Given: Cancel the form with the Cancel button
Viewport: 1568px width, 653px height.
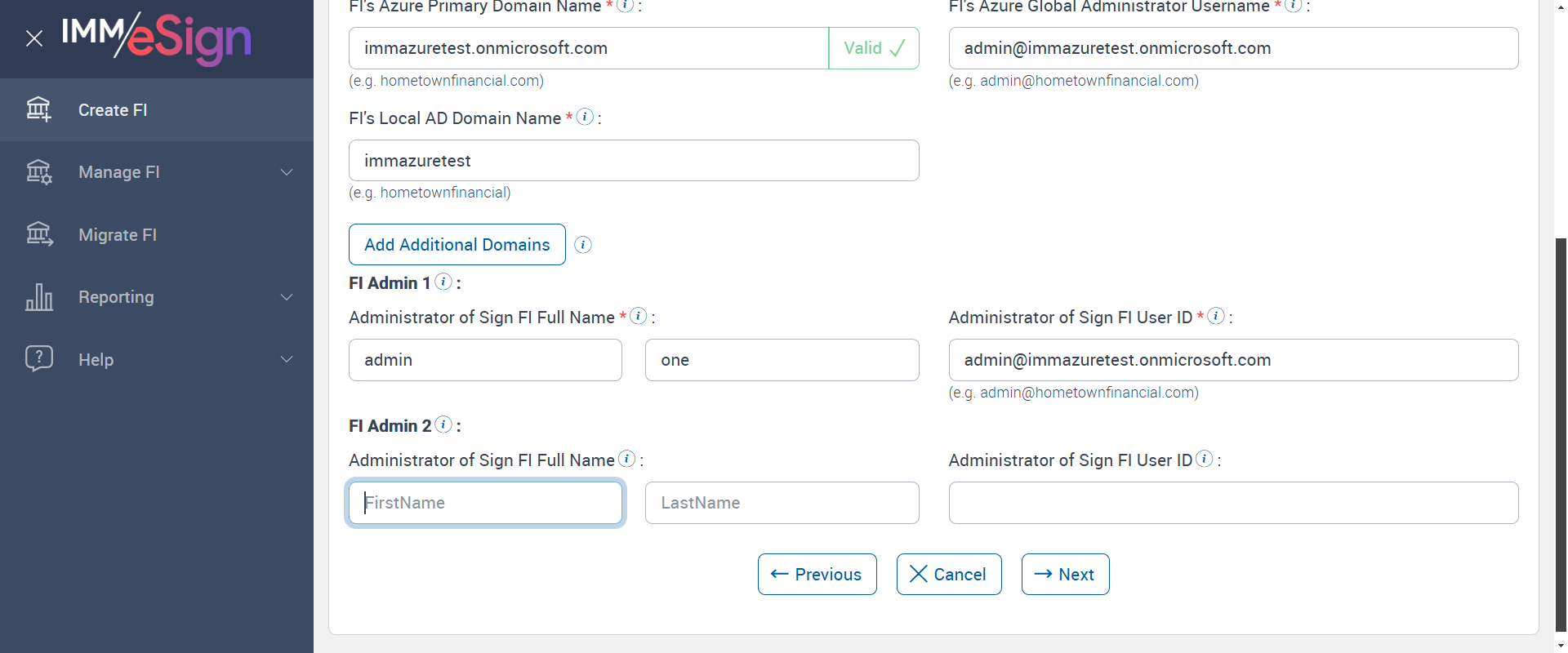Looking at the screenshot, I should pos(948,575).
